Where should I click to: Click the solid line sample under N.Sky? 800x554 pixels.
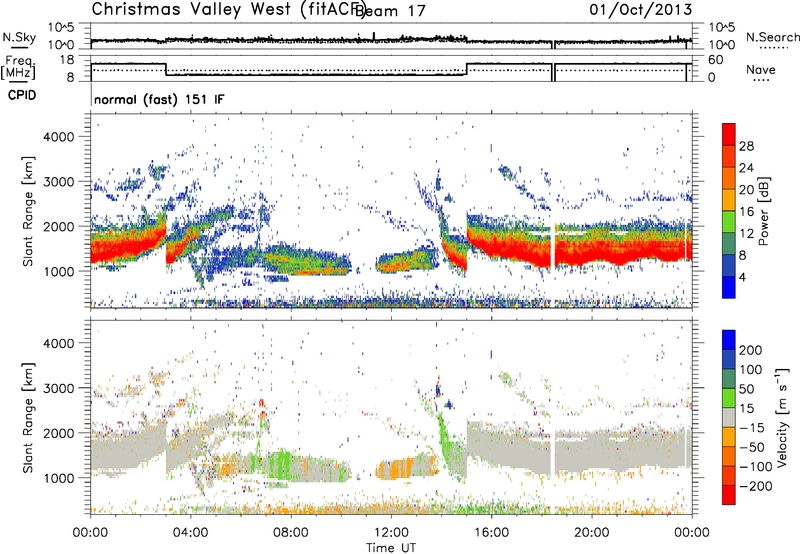click(19, 48)
